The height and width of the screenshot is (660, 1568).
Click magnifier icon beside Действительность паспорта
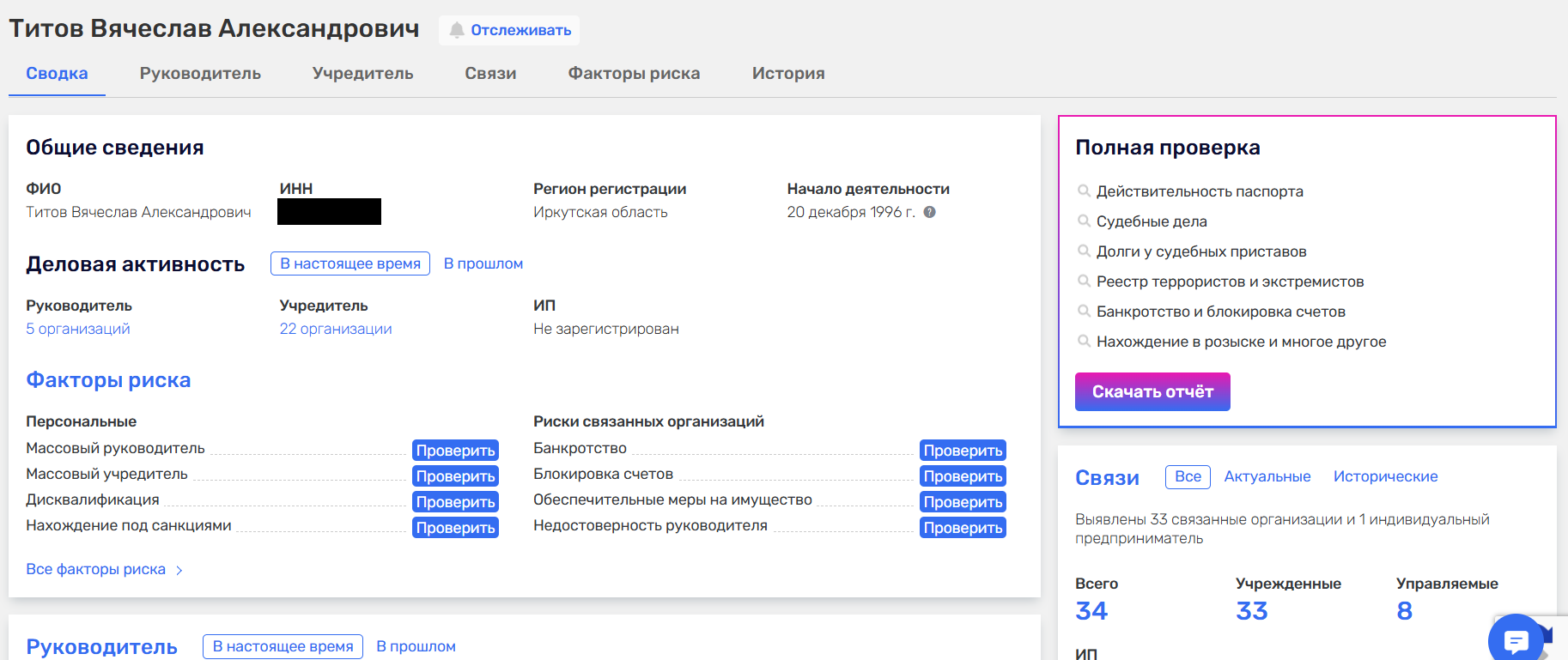[x=1084, y=191]
